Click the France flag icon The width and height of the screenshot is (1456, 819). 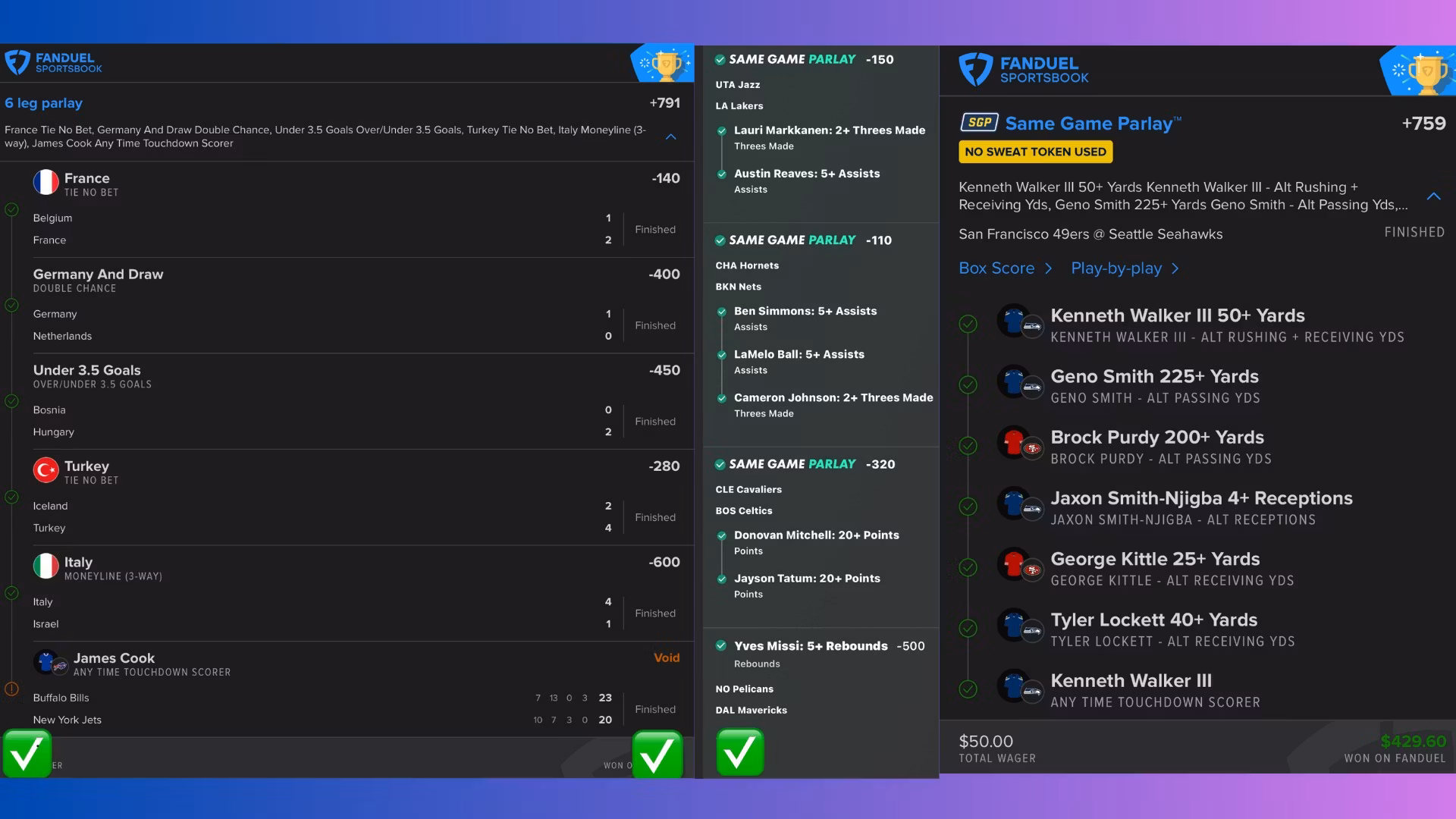tap(46, 183)
